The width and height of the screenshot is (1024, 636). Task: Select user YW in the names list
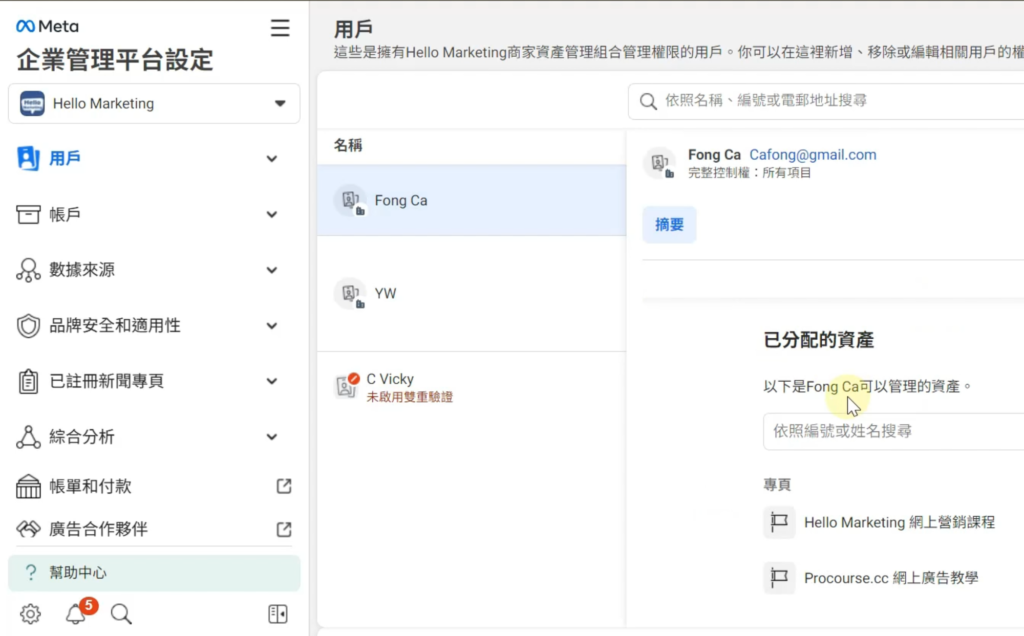pyautogui.click(x=385, y=294)
